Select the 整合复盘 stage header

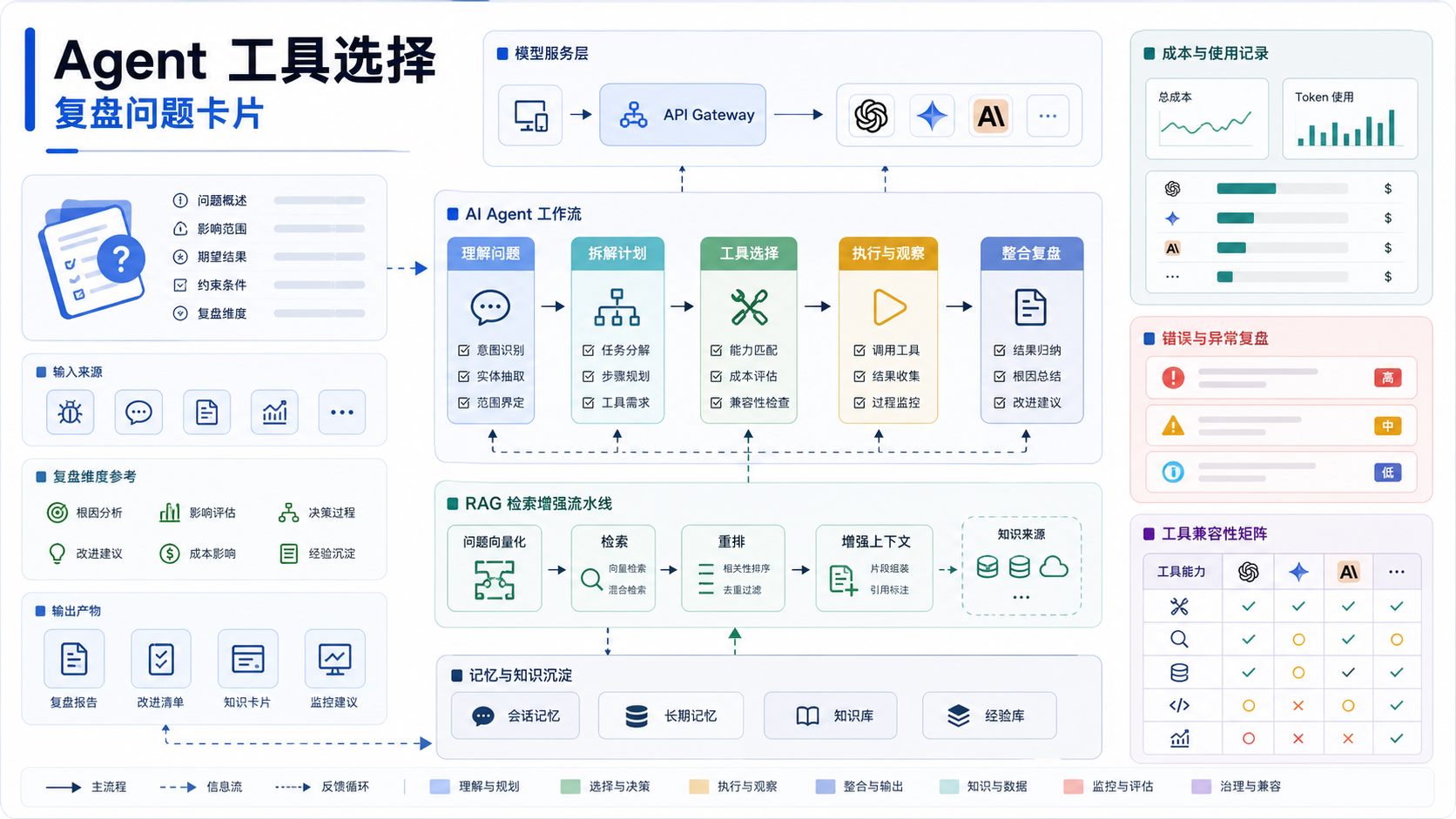pyautogui.click(x=1032, y=253)
